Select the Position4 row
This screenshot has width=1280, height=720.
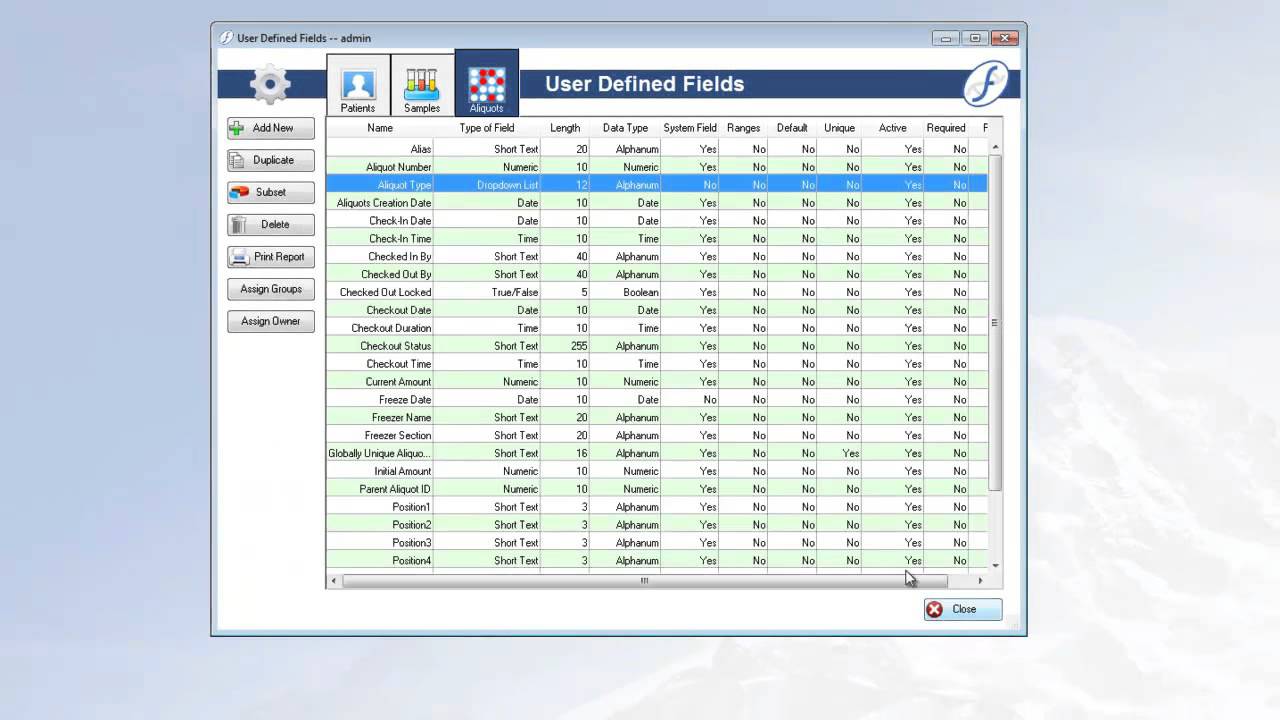click(x=657, y=561)
